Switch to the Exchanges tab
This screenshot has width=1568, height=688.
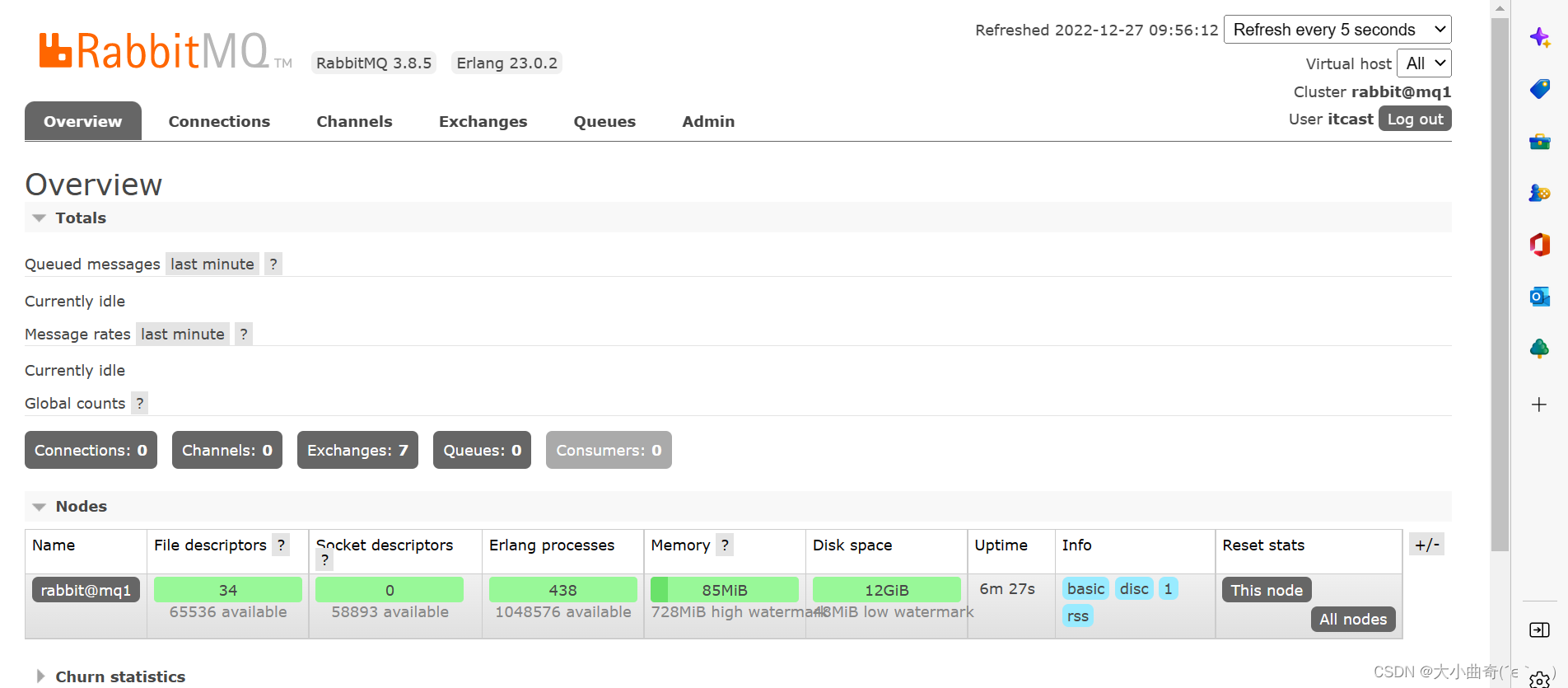483,121
